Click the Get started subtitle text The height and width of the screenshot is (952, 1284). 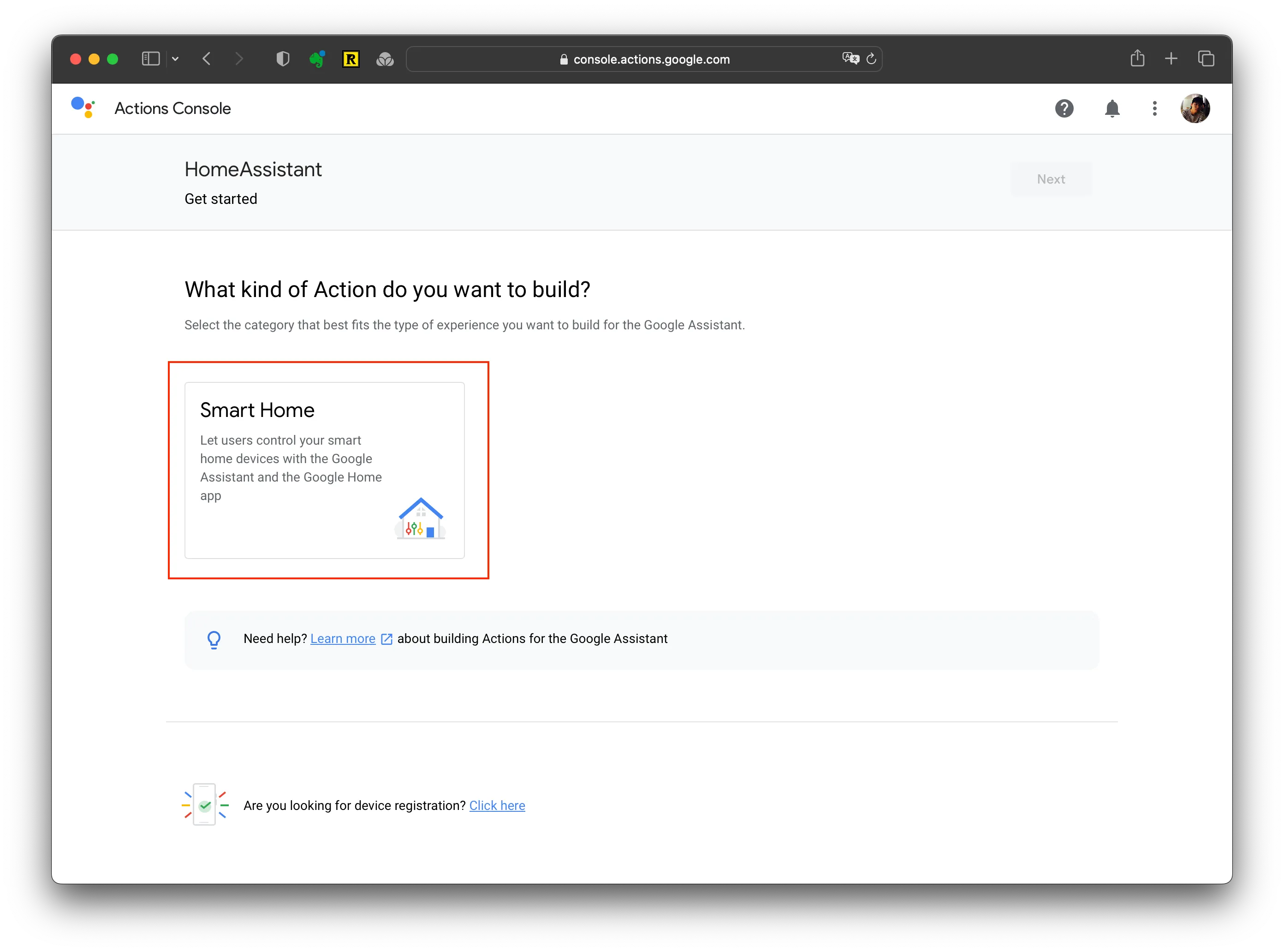(x=221, y=199)
